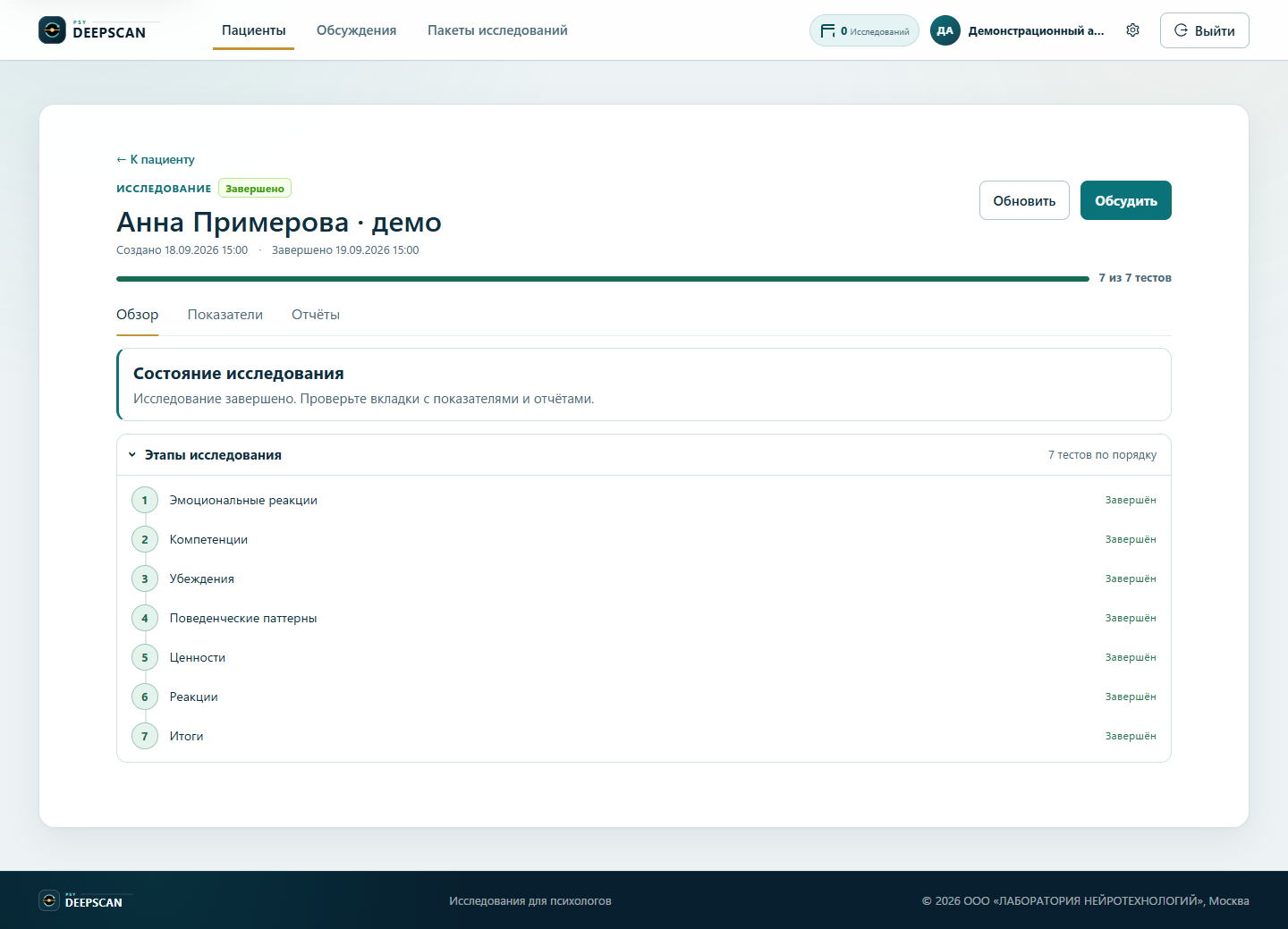Click Завершён status of Итоги row
Screen dimensions: 1288x929
point(1131,737)
